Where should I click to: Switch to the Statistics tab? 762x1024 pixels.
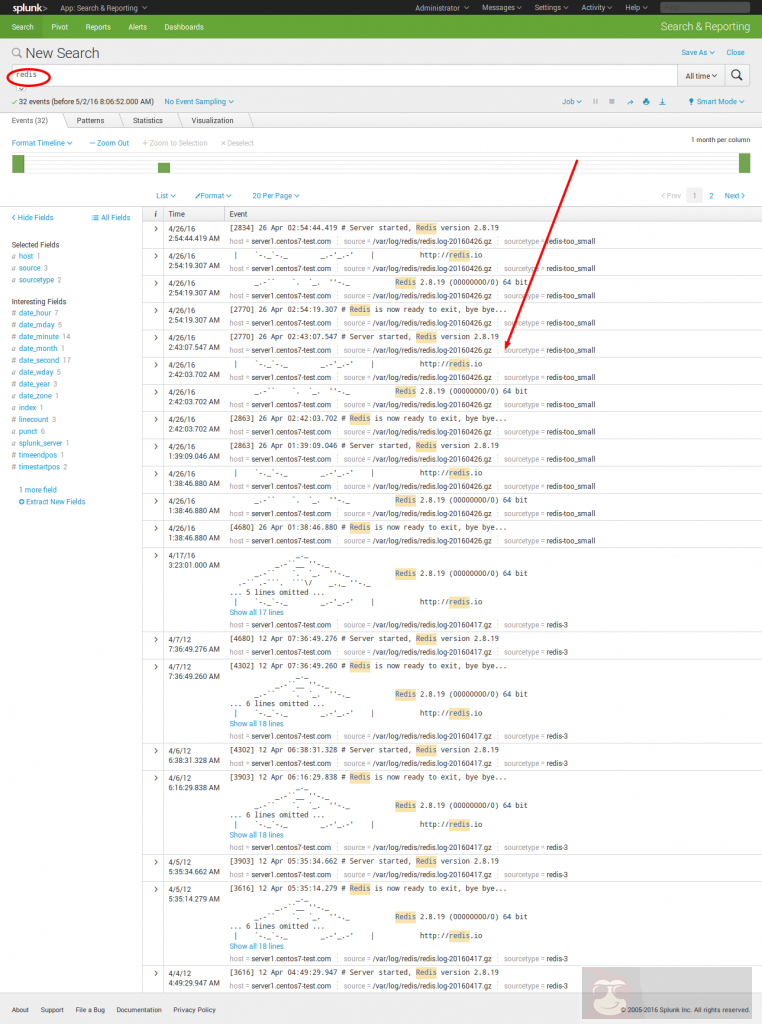click(148, 121)
